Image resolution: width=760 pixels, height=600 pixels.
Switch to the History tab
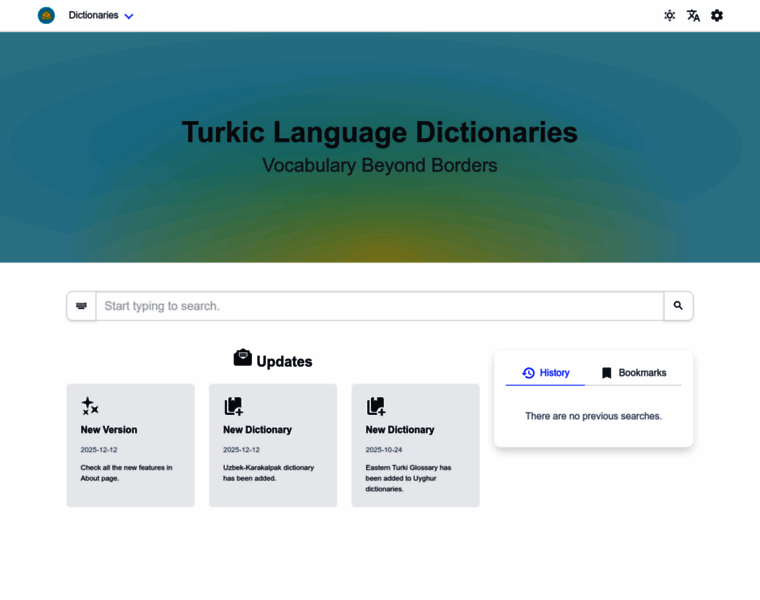(545, 373)
